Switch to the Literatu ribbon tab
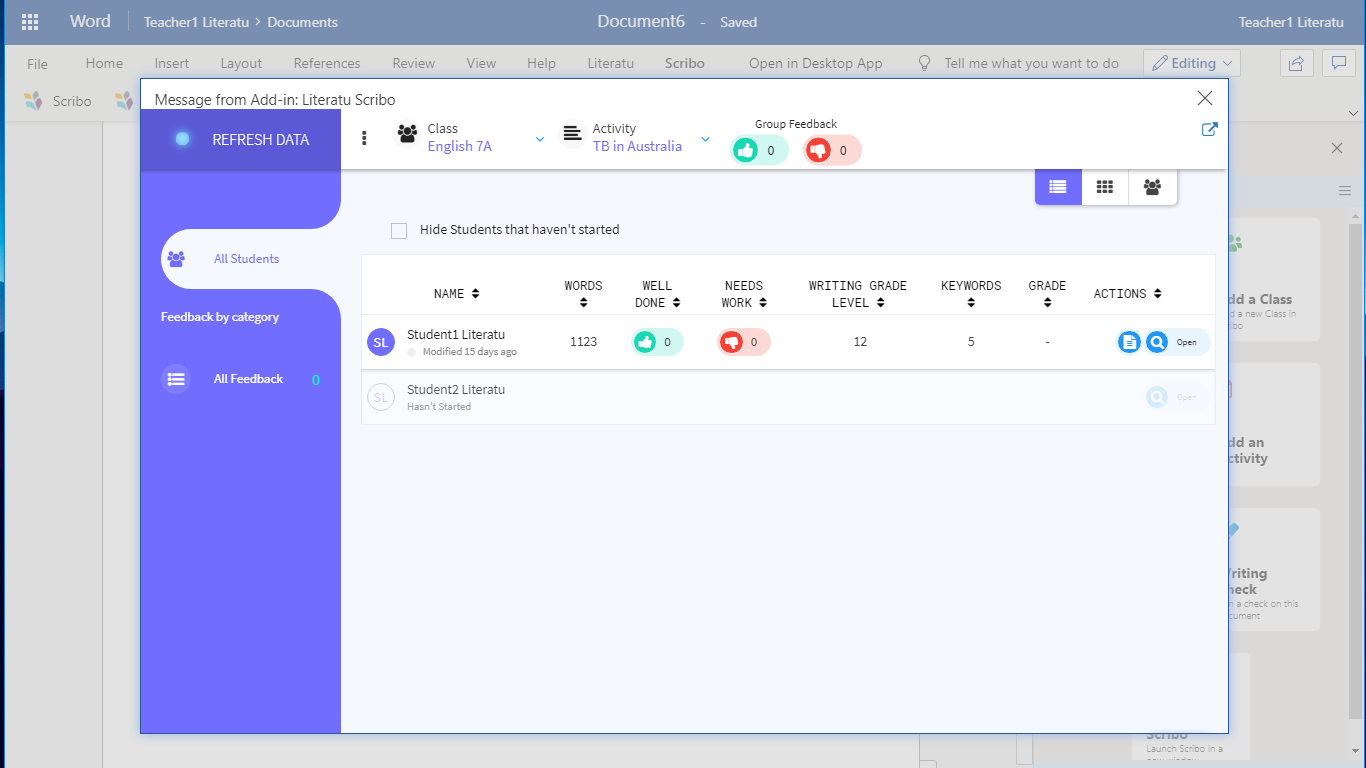 611,63
